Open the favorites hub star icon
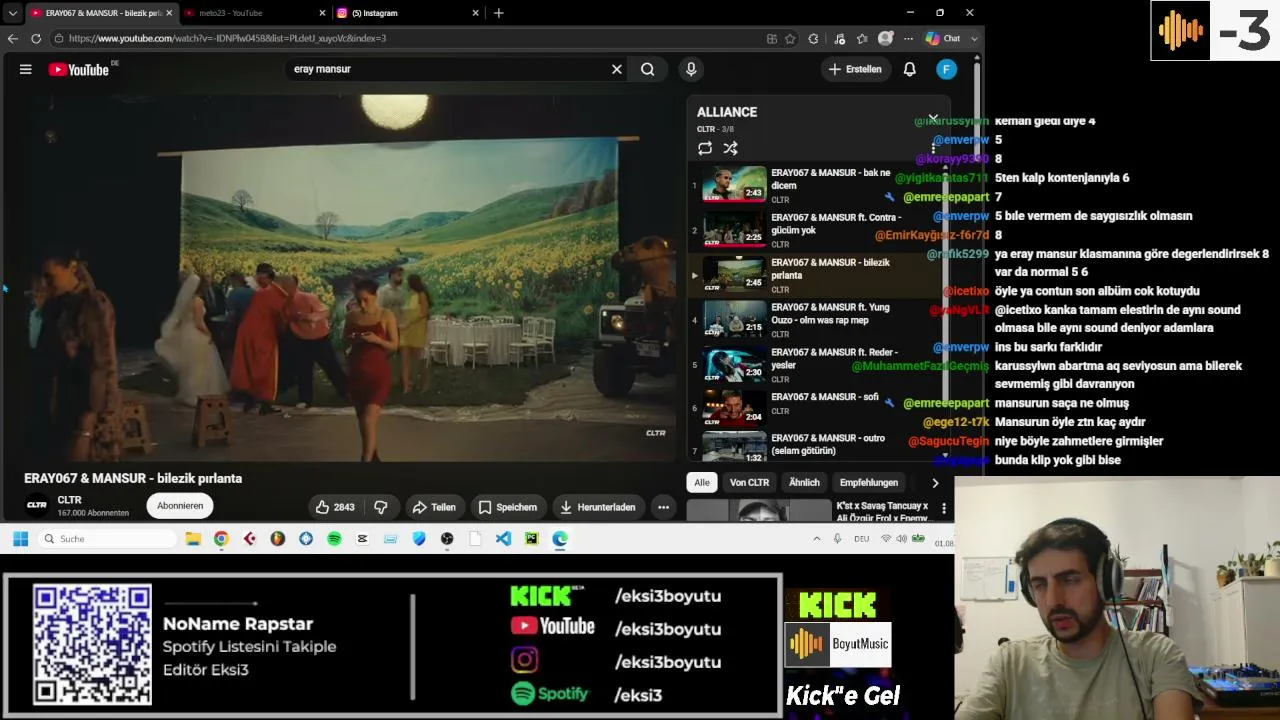 point(862,38)
